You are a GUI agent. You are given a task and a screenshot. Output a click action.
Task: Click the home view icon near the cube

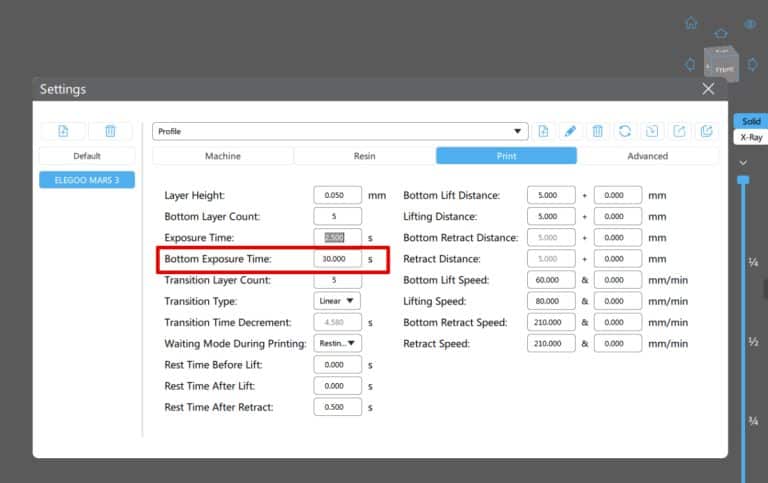(691, 23)
